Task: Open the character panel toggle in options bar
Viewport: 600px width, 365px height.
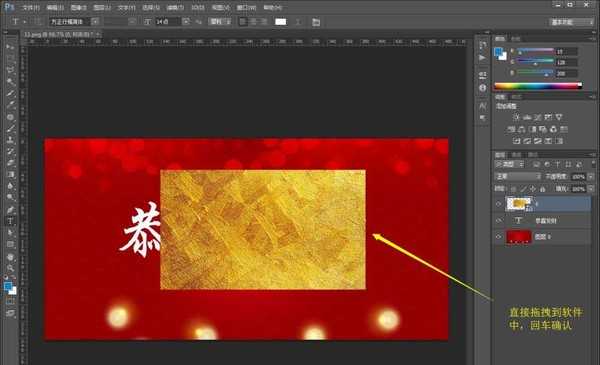Action: pyautogui.click(x=316, y=22)
